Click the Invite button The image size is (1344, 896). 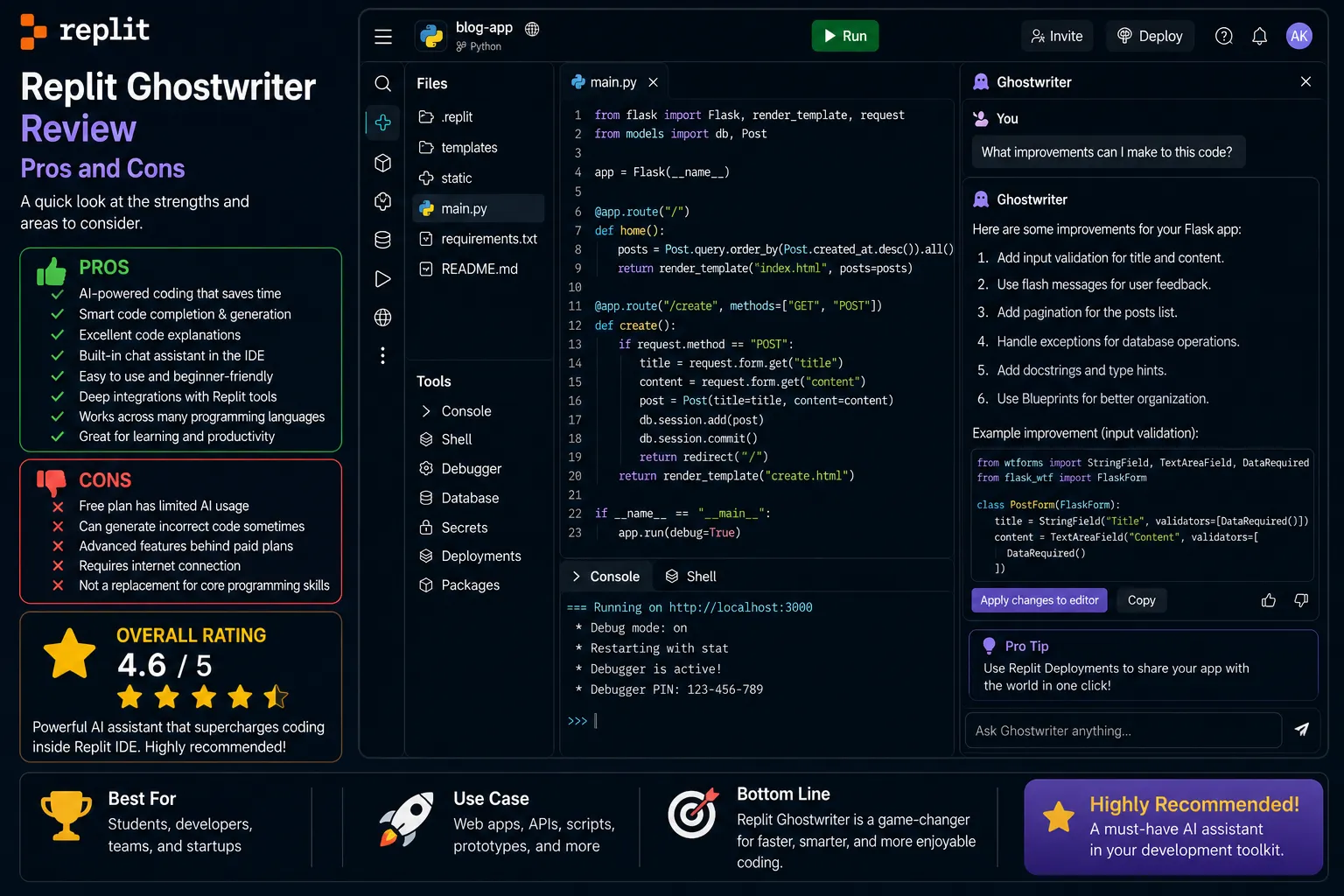point(1057,36)
